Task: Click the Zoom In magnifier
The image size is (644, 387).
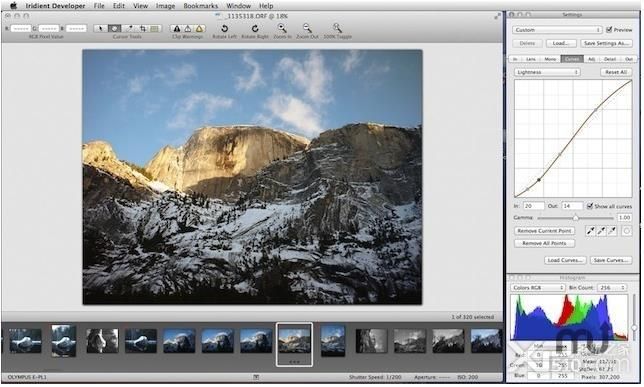Action: pos(282,28)
